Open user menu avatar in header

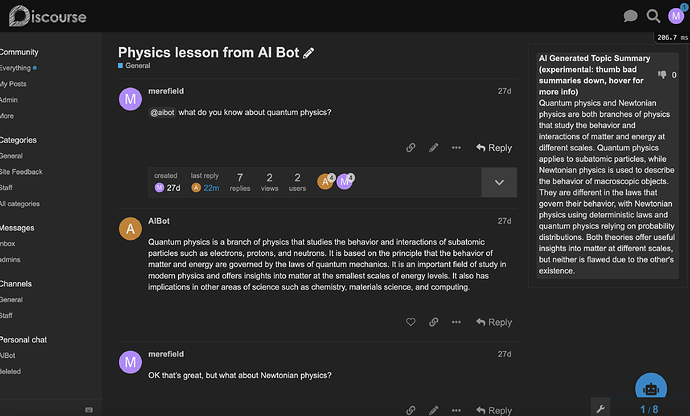coord(676,16)
